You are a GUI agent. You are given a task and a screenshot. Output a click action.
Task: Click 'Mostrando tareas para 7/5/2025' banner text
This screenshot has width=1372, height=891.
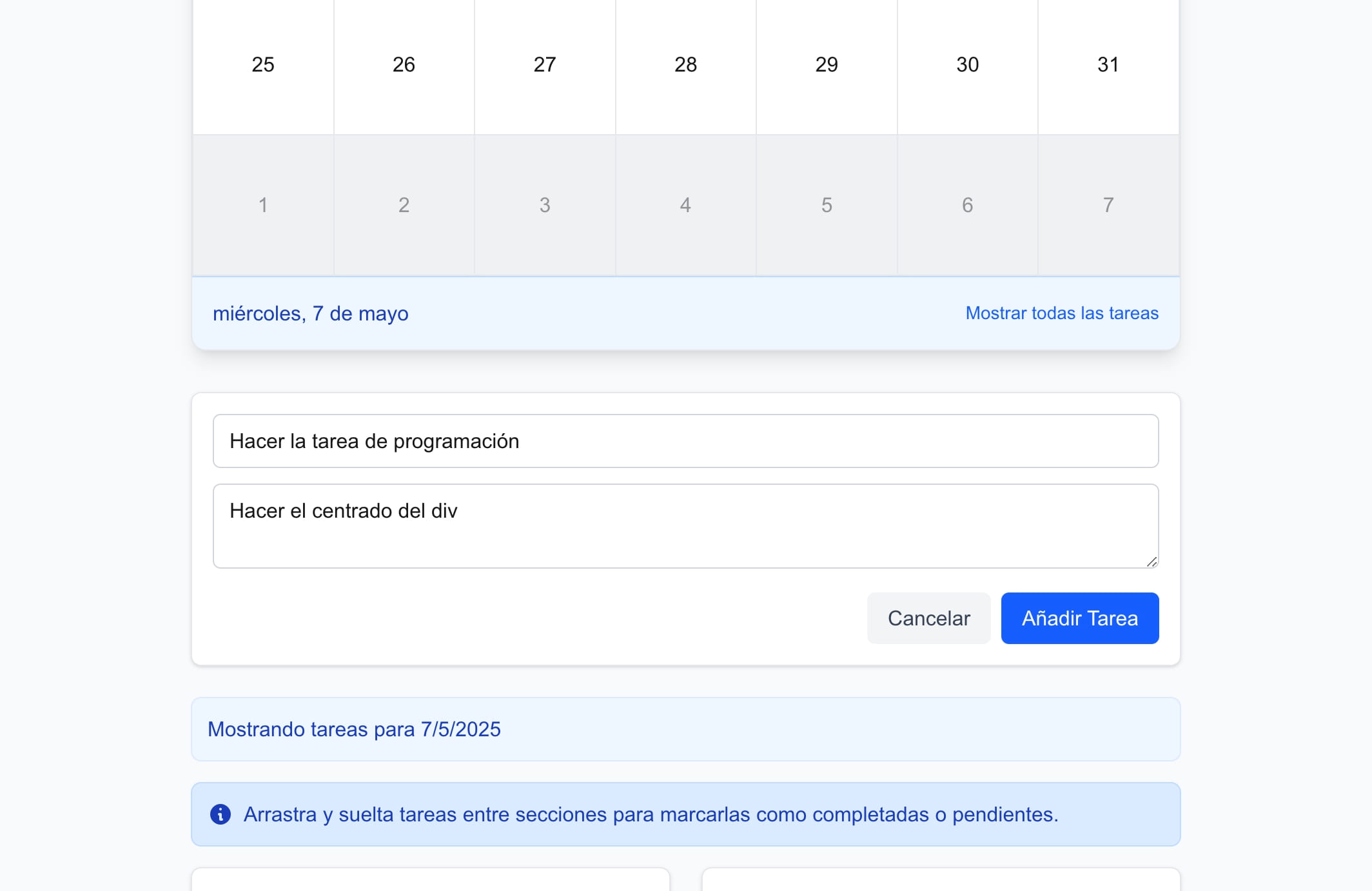[x=354, y=729]
